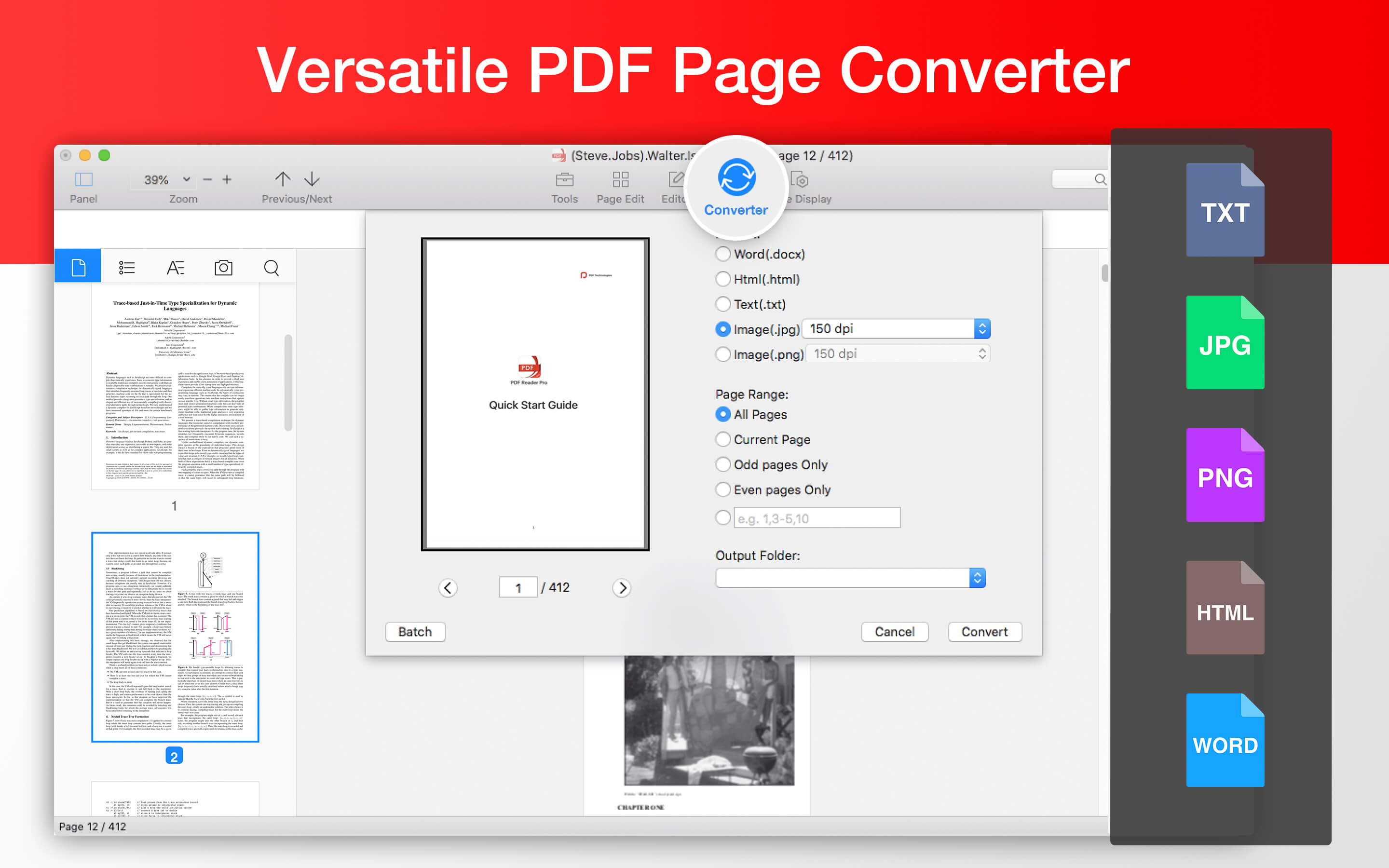
Task: Click the Batch button
Action: pyautogui.click(x=415, y=632)
